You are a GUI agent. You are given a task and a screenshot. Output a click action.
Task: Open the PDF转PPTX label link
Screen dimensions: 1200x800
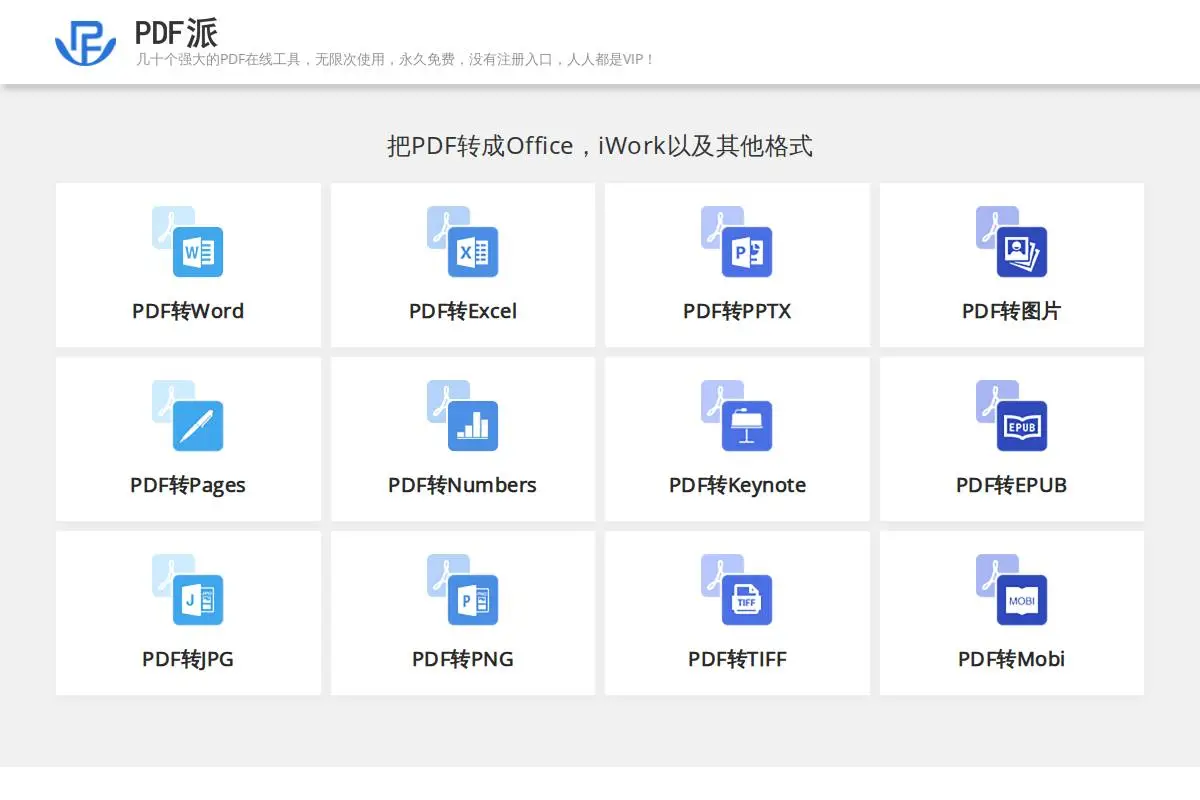737,311
